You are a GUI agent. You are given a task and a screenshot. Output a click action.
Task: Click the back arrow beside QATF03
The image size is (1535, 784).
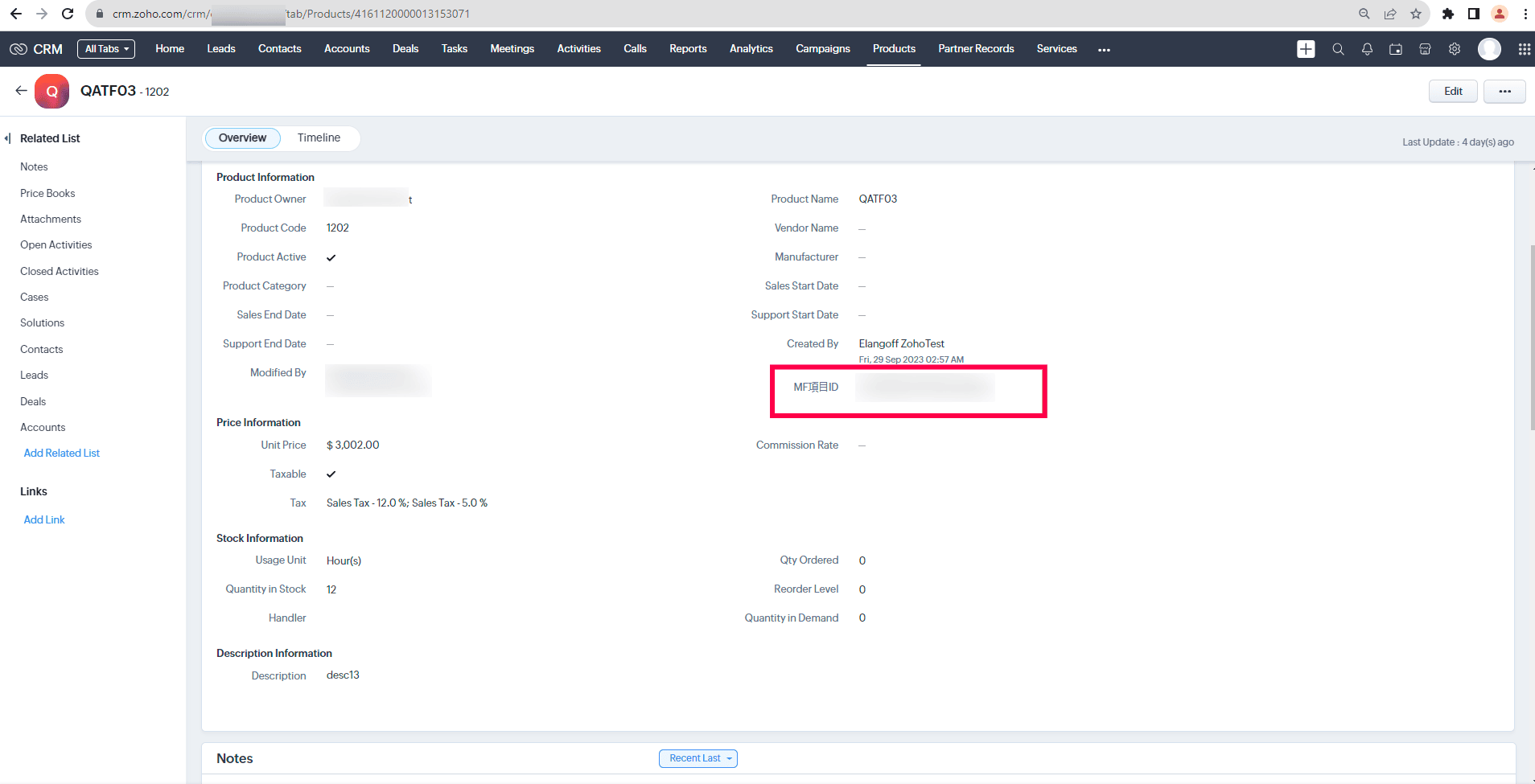pos(21,91)
